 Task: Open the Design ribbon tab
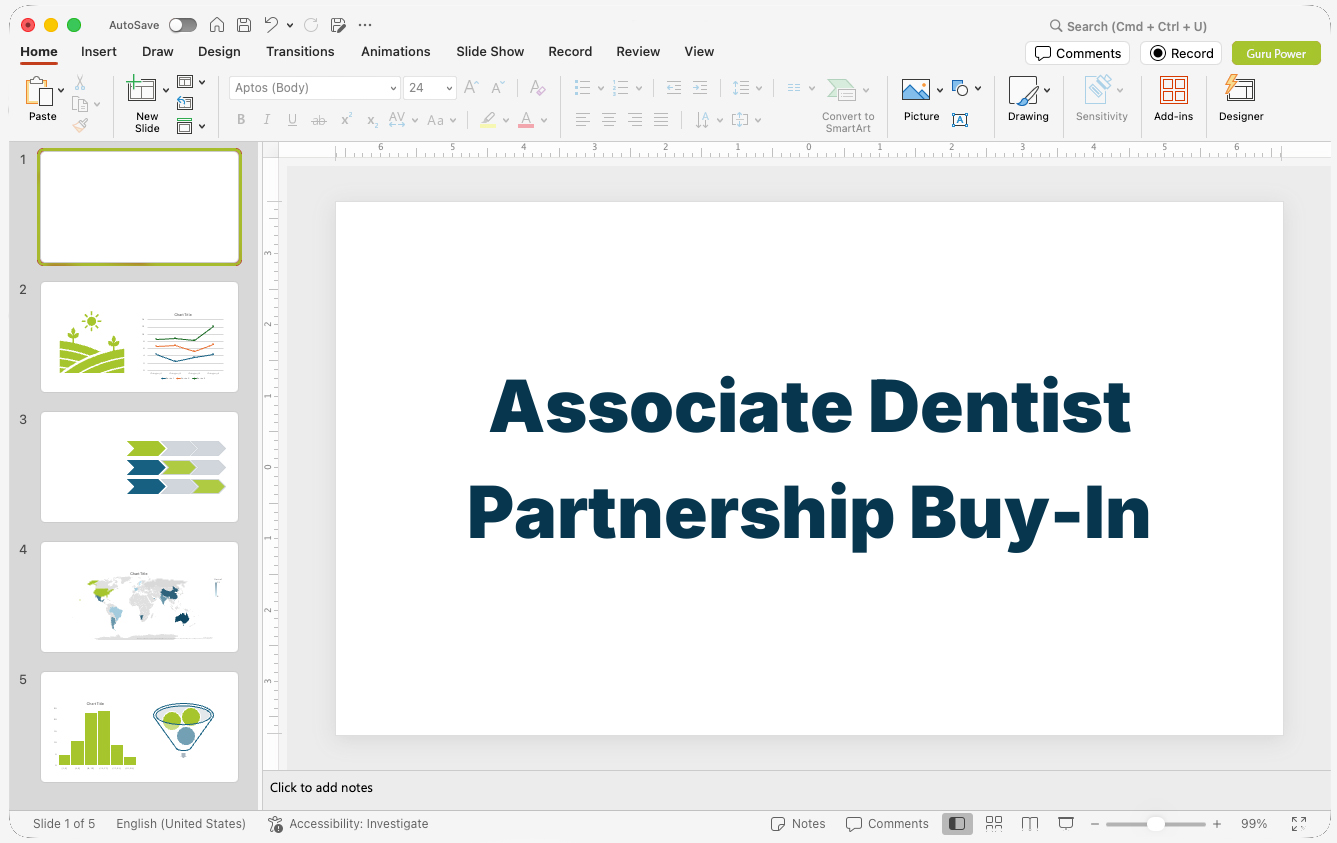(219, 51)
